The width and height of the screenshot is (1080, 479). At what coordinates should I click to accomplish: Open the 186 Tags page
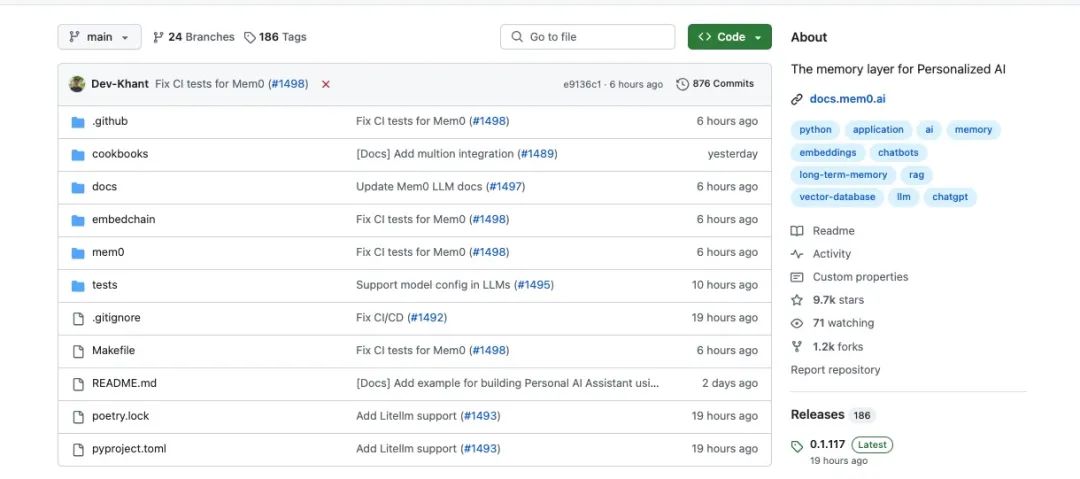tap(276, 37)
